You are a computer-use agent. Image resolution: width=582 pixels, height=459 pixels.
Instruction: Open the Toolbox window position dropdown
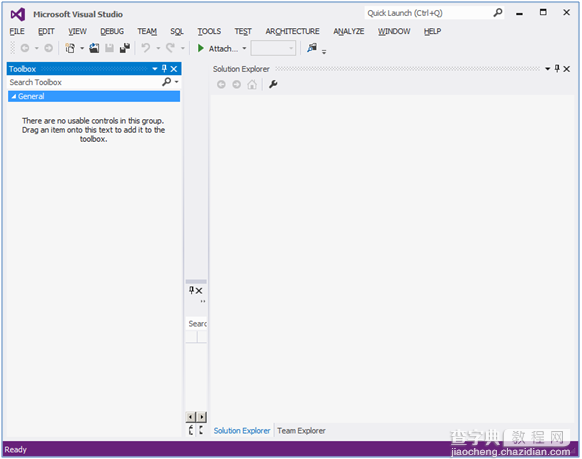click(x=155, y=69)
